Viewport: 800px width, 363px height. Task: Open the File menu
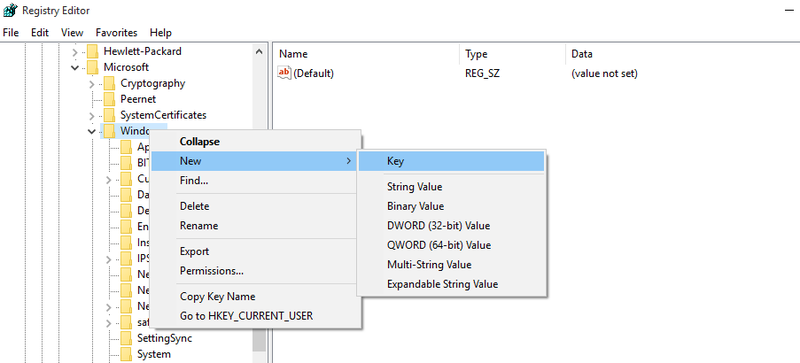pyautogui.click(x=10, y=33)
